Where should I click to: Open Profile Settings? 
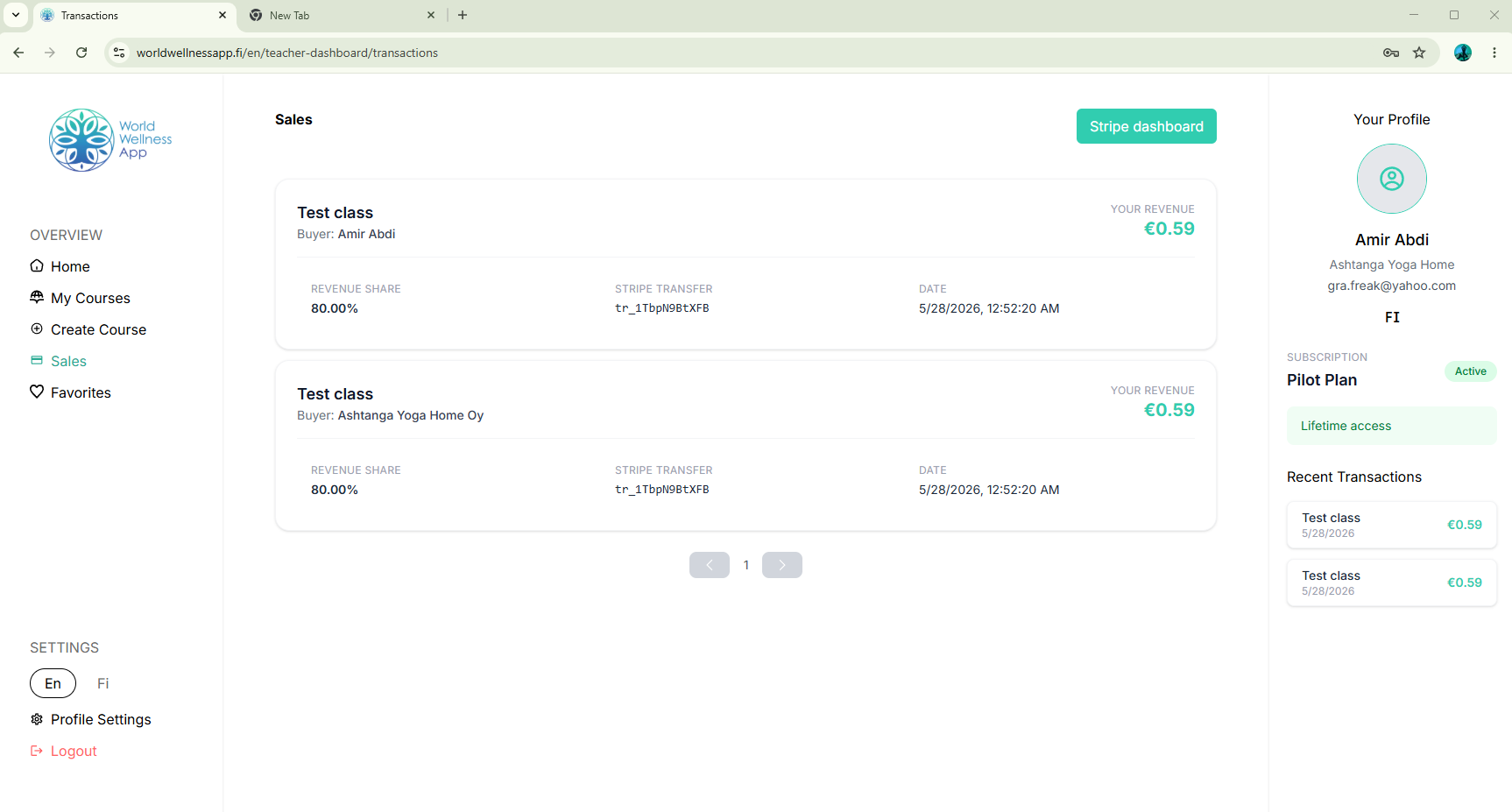coord(101,719)
